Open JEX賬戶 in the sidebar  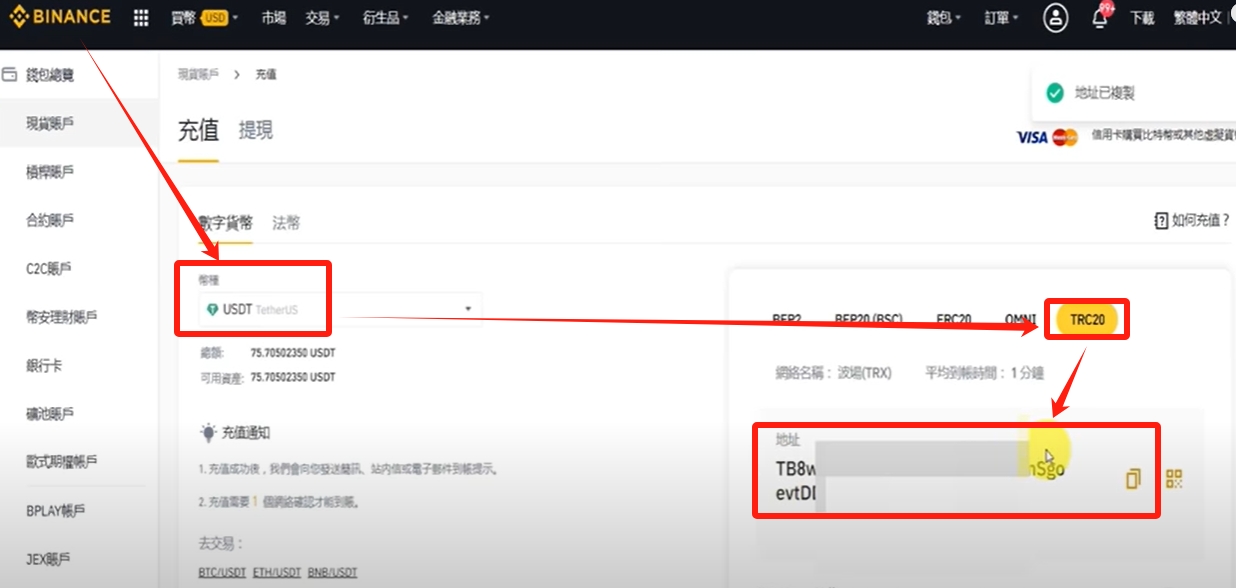(50, 558)
